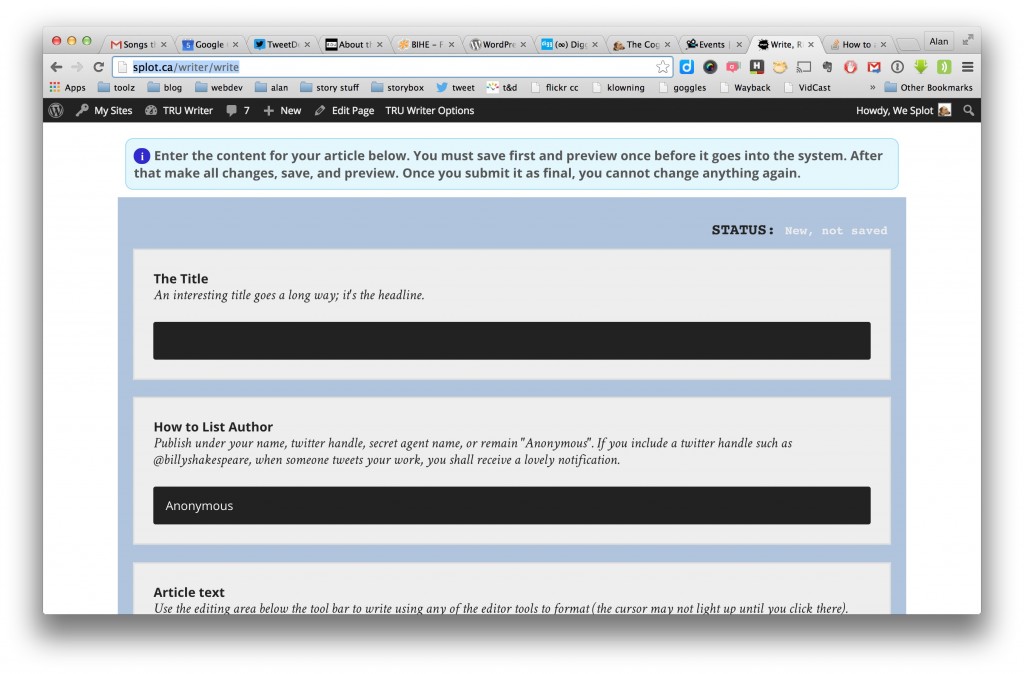Image resolution: width=1024 pixels, height=674 pixels.
Task: Open the WordPress logo menu
Action: [x=56, y=110]
